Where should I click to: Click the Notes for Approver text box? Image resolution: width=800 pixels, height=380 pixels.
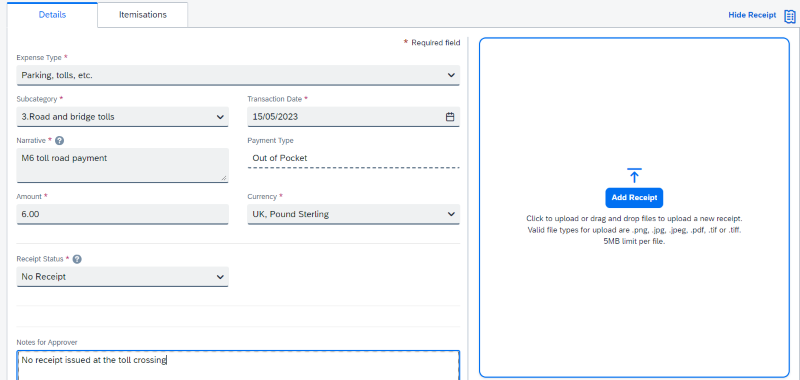pyautogui.click(x=238, y=365)
